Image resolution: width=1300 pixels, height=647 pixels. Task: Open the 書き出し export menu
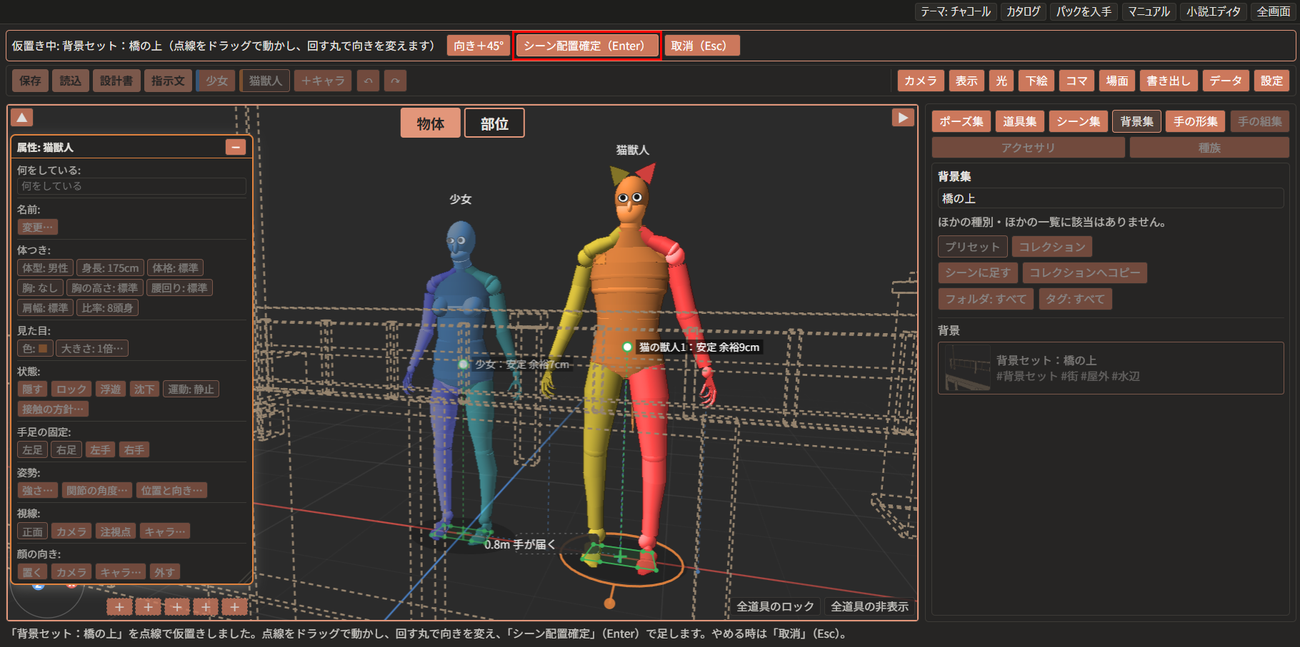click(x=1167, y=81)
